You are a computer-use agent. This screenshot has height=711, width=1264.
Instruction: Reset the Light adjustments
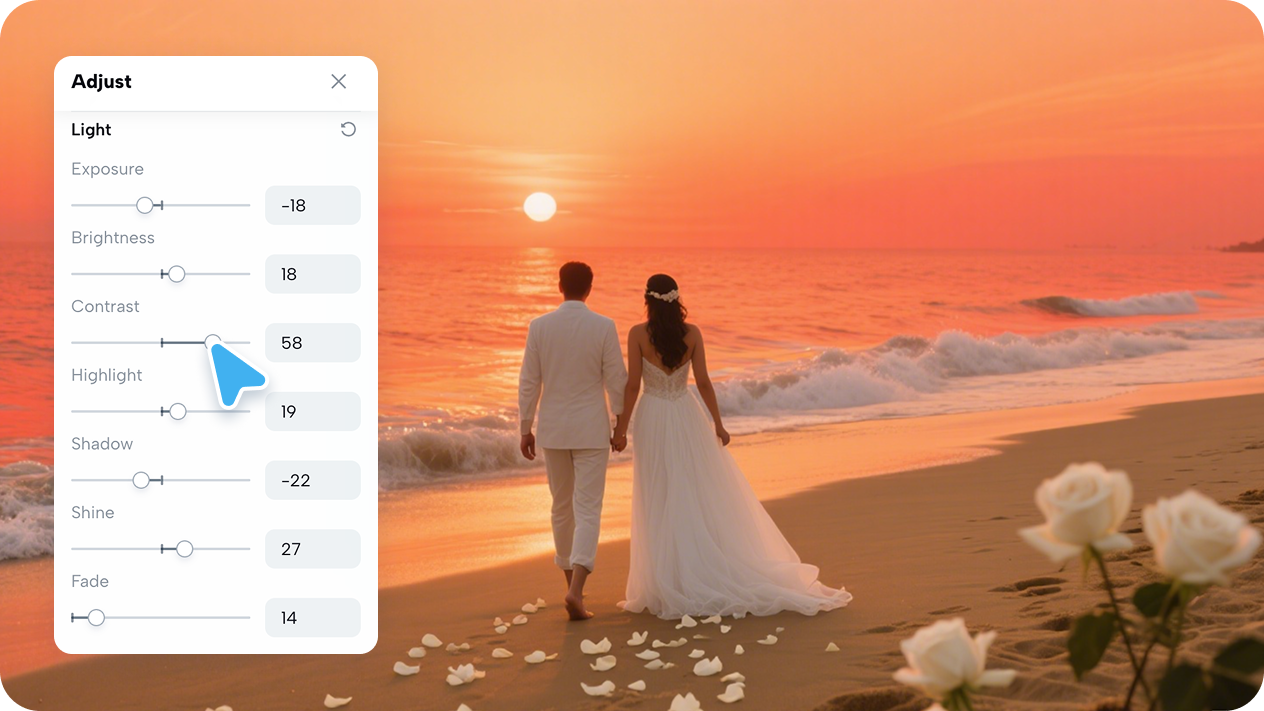[348, 129]
